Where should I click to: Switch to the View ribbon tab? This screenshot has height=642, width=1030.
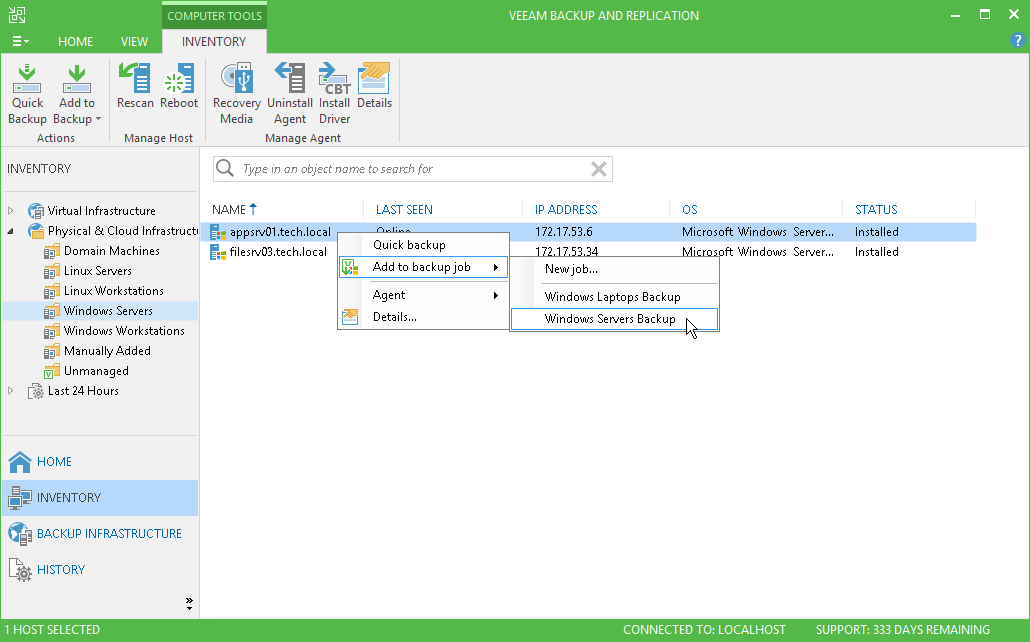pyautogui.click(x=134, y=41)
